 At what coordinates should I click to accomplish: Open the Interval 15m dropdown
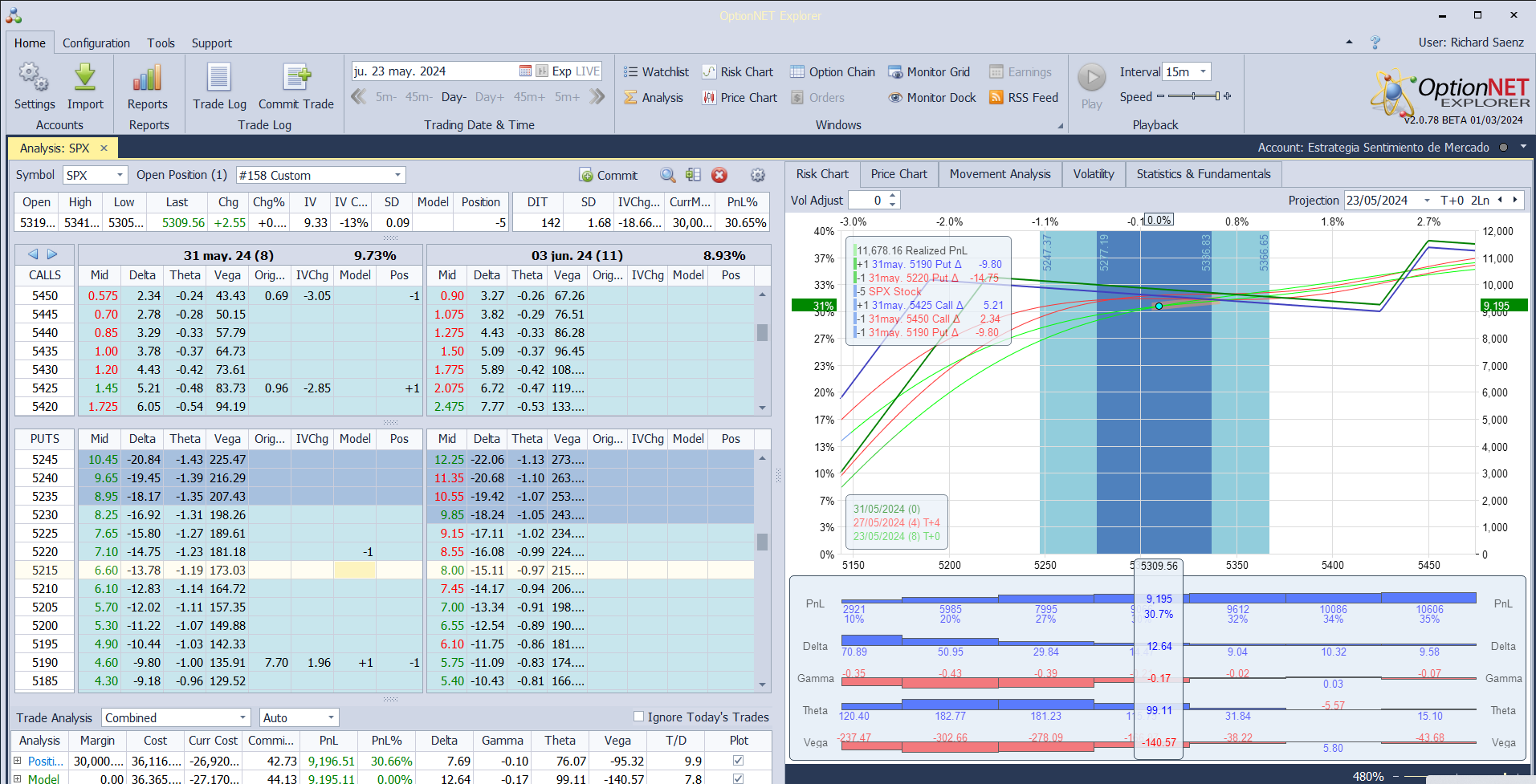coord(1203,71)
